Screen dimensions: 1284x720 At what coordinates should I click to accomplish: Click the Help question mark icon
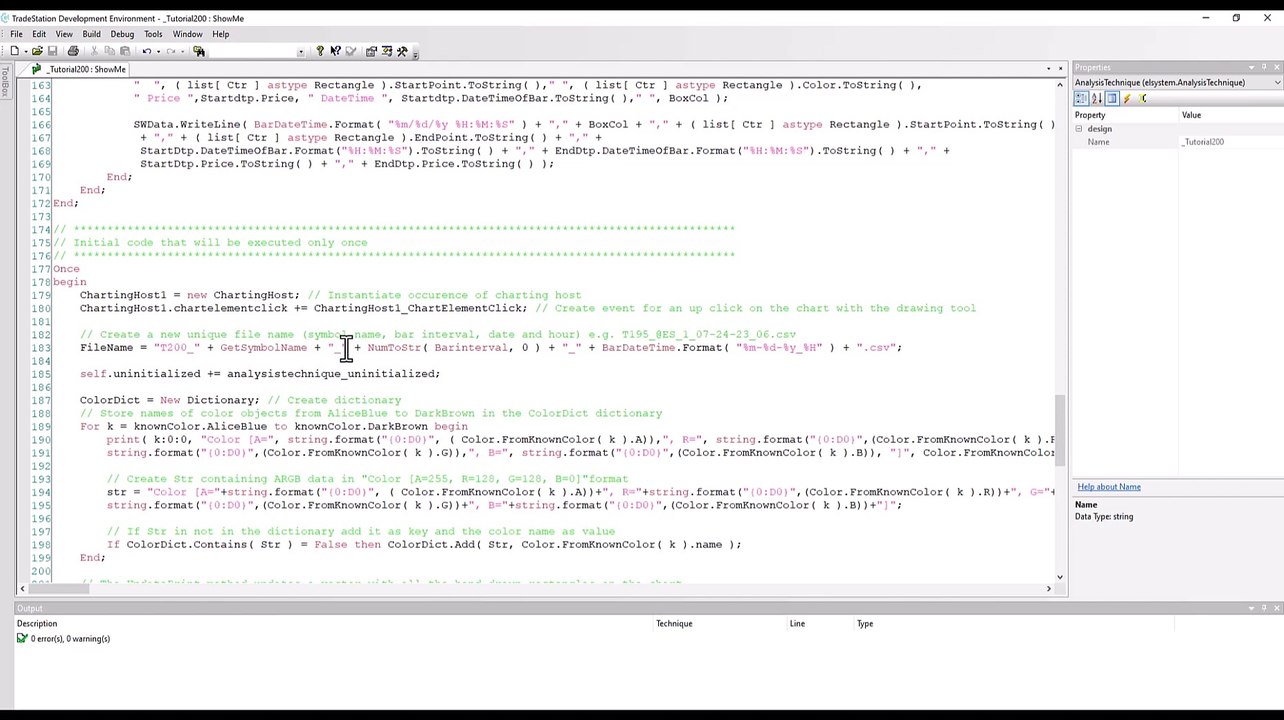point(320,51)
